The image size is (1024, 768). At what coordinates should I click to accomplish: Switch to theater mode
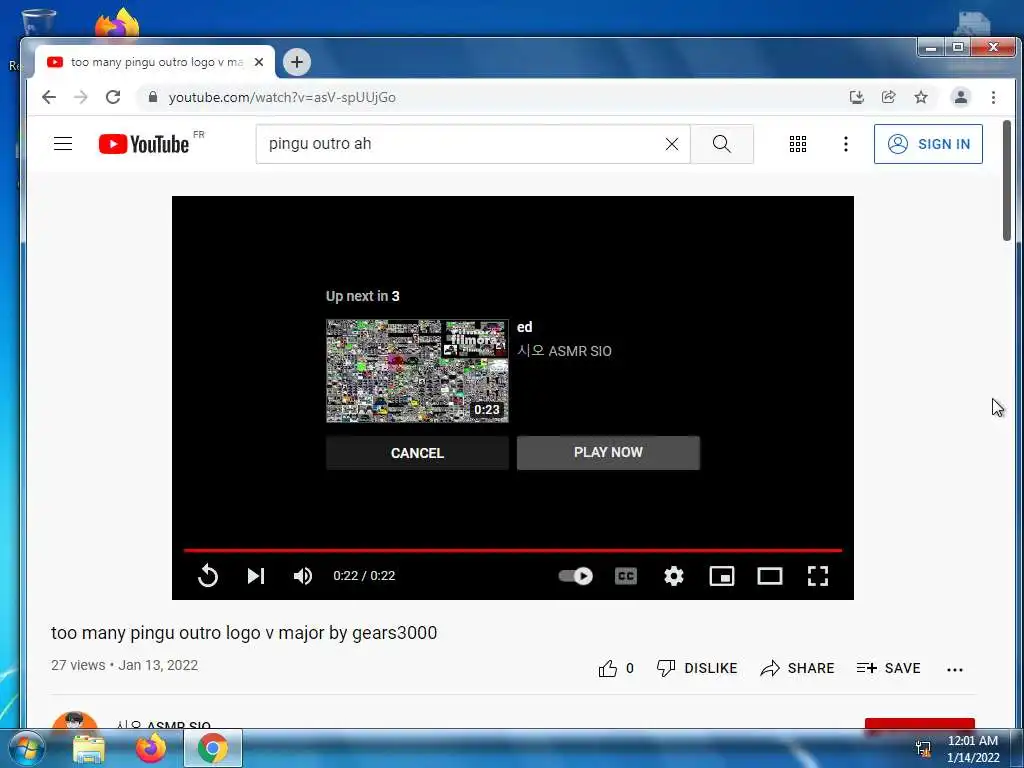pos(769,575)
